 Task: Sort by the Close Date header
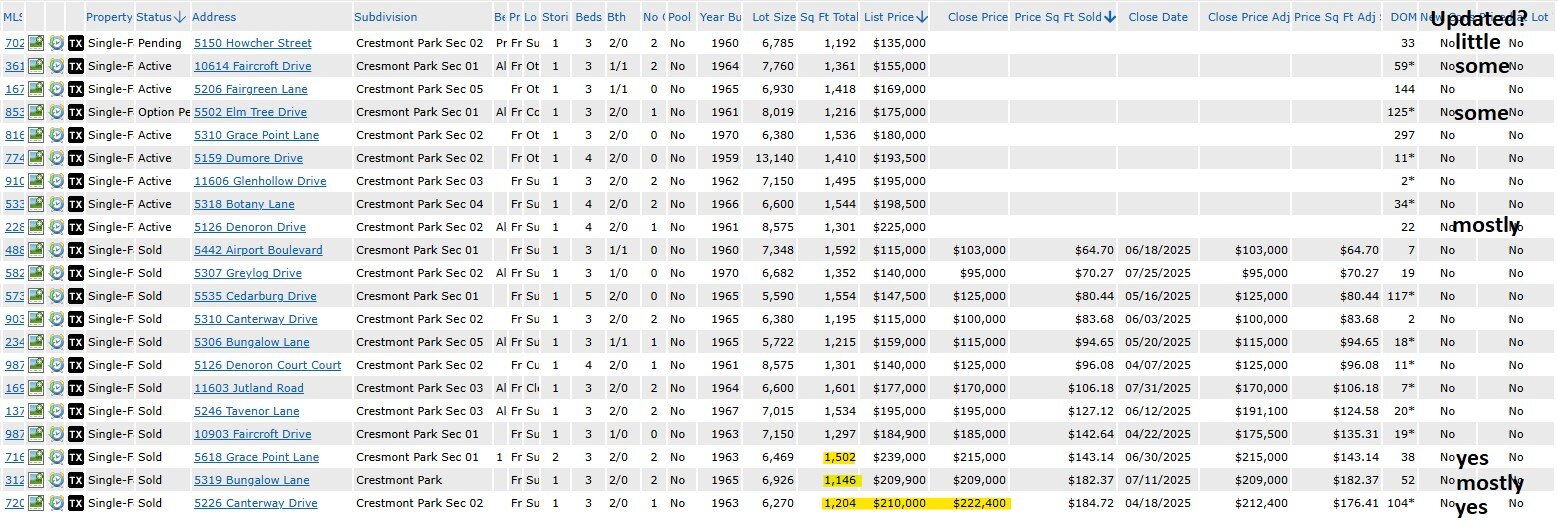click(1158, 17)
